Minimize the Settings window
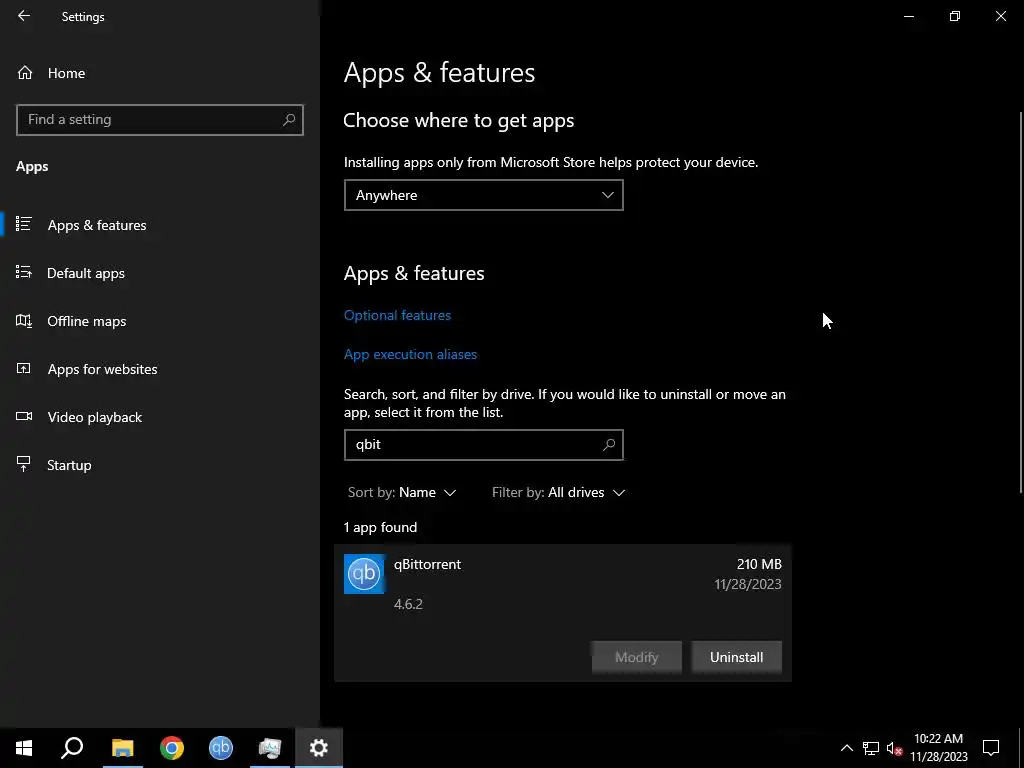 pos(908,16)
